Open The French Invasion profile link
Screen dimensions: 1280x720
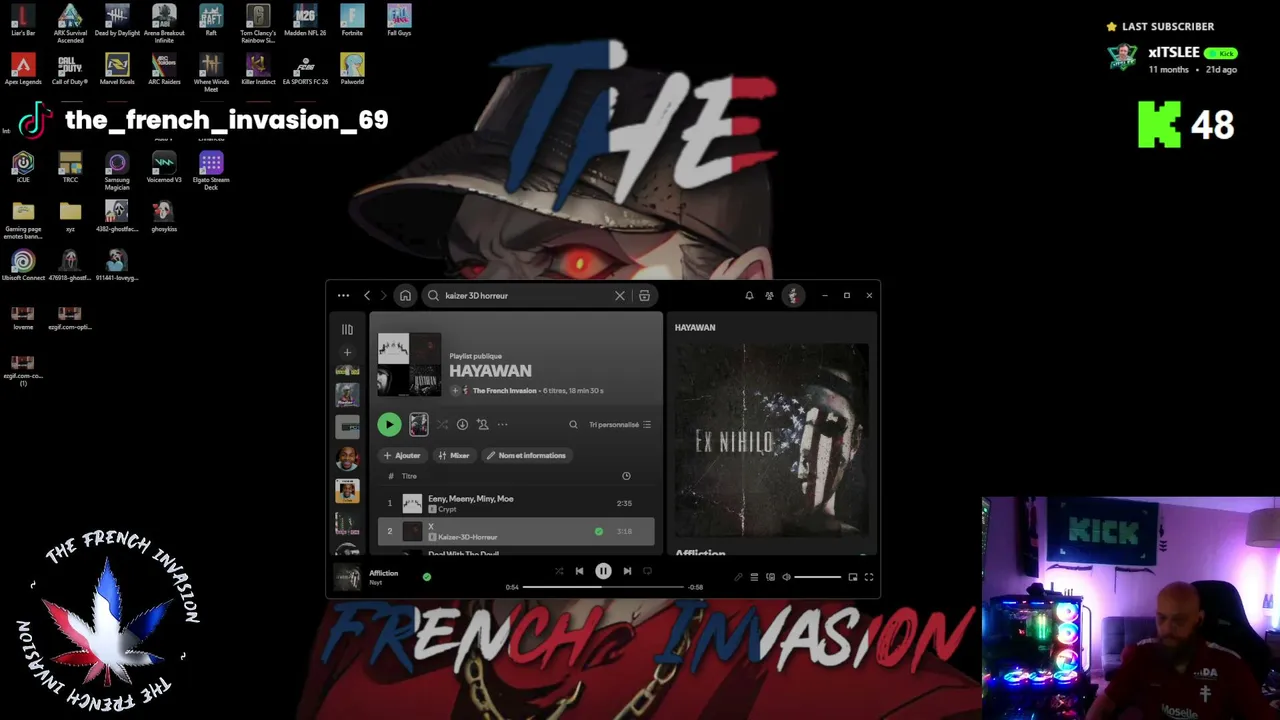click(504, 391)
